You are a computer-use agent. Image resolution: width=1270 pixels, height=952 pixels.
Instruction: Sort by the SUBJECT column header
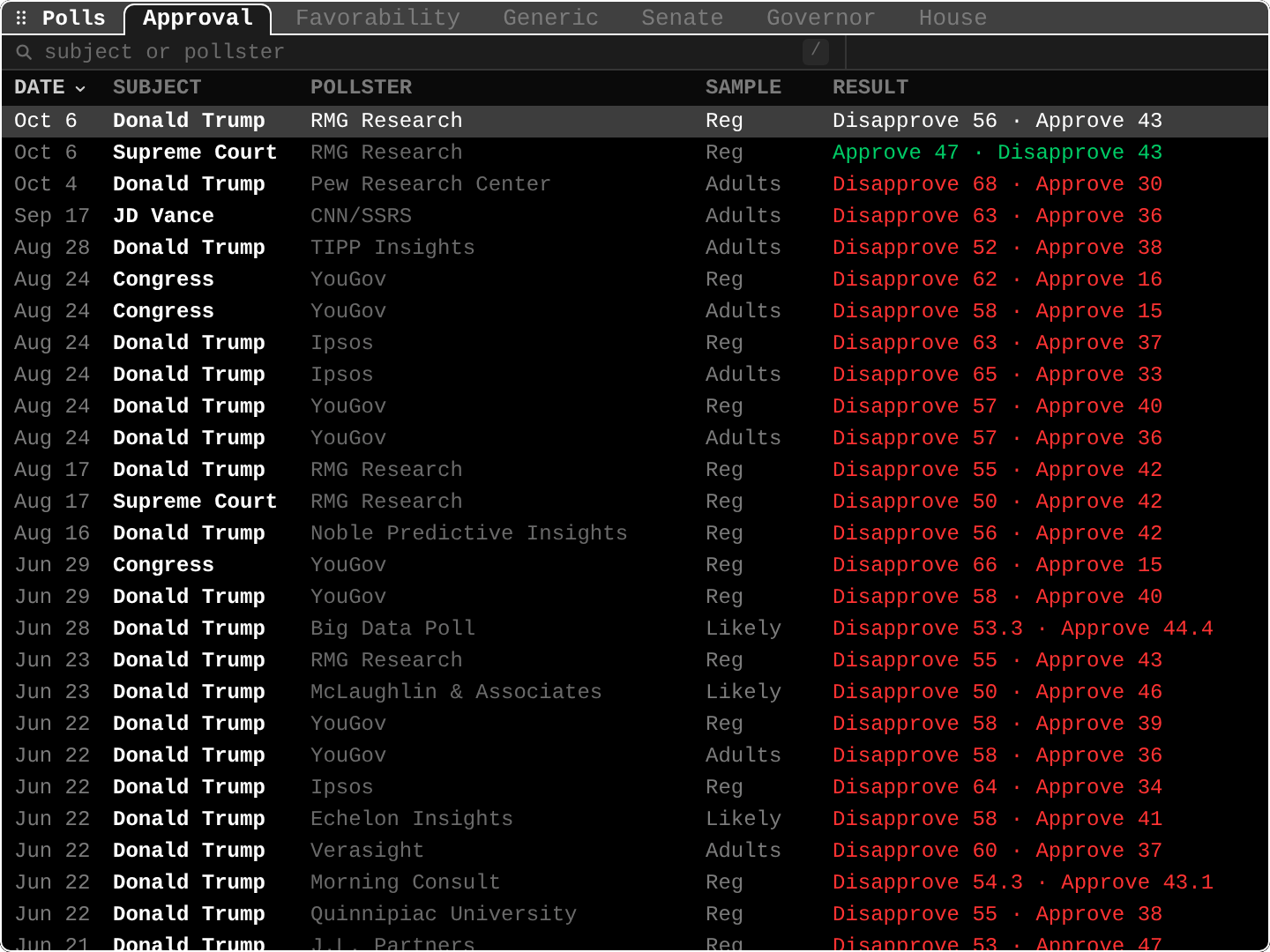(x=157, y=87)
